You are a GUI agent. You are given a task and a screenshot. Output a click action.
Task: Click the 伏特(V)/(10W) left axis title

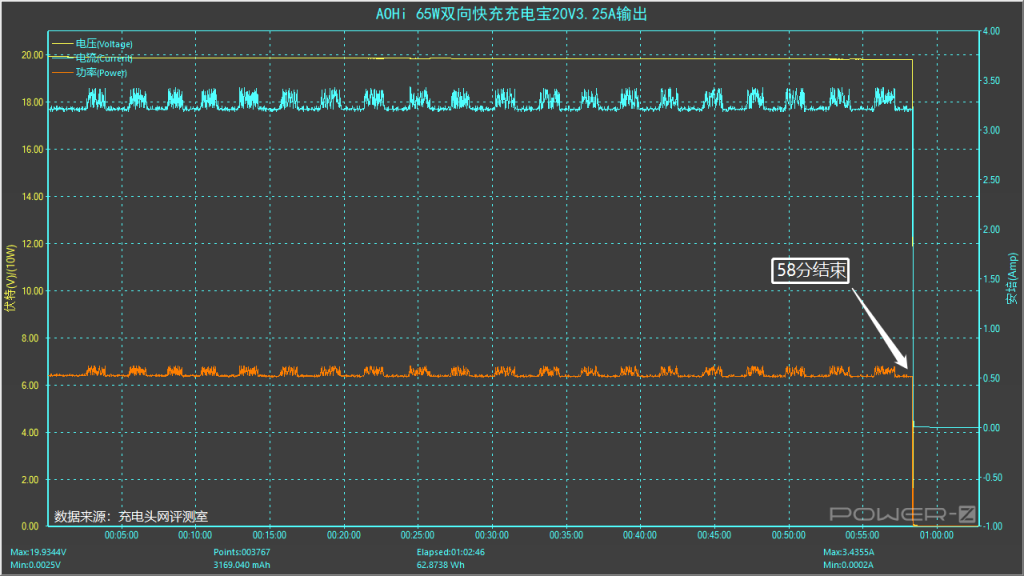[10, 278]
